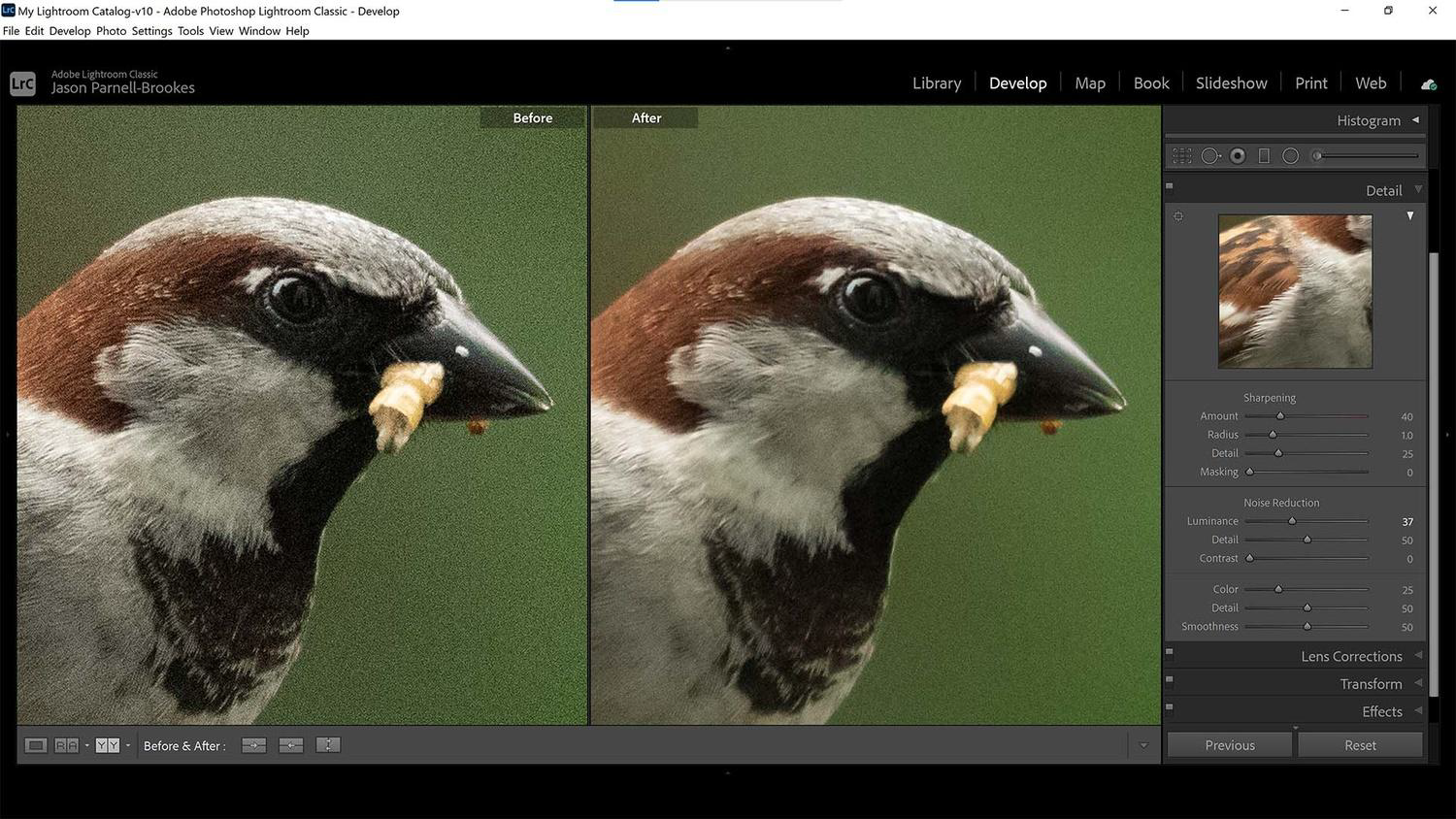Show the bottom filmstrip arrow
This screenshot has width=1456, height=819.
[728, 773]
